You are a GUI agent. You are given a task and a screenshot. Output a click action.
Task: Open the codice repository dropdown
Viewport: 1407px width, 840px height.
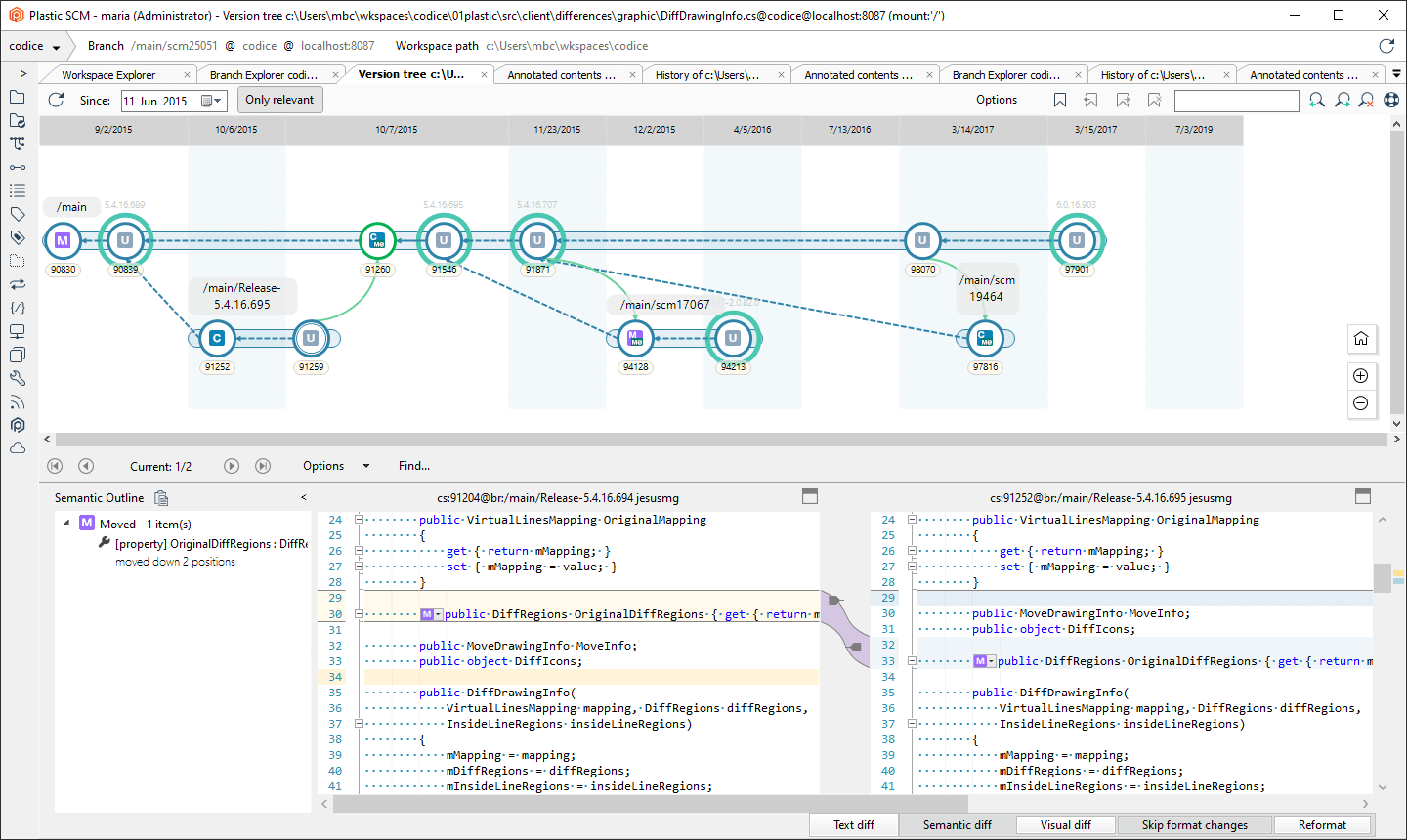tap(56, 47)
